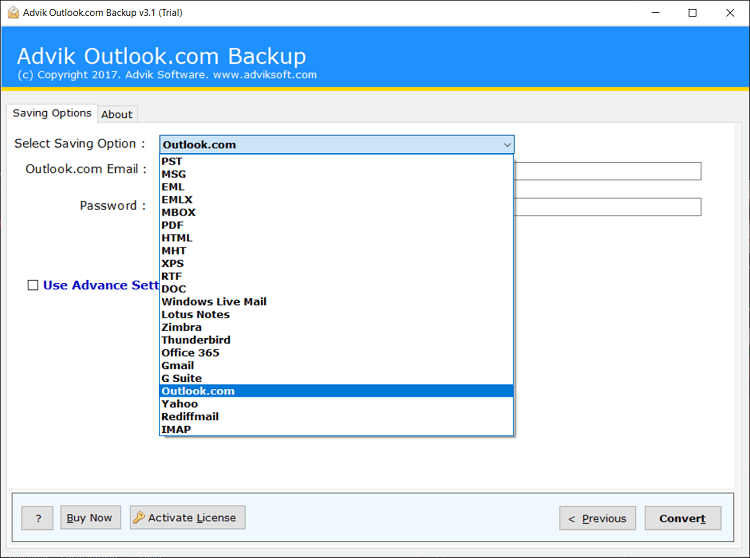Select EML format in the dropdown list
750x558 pixels.
point(336,187)
